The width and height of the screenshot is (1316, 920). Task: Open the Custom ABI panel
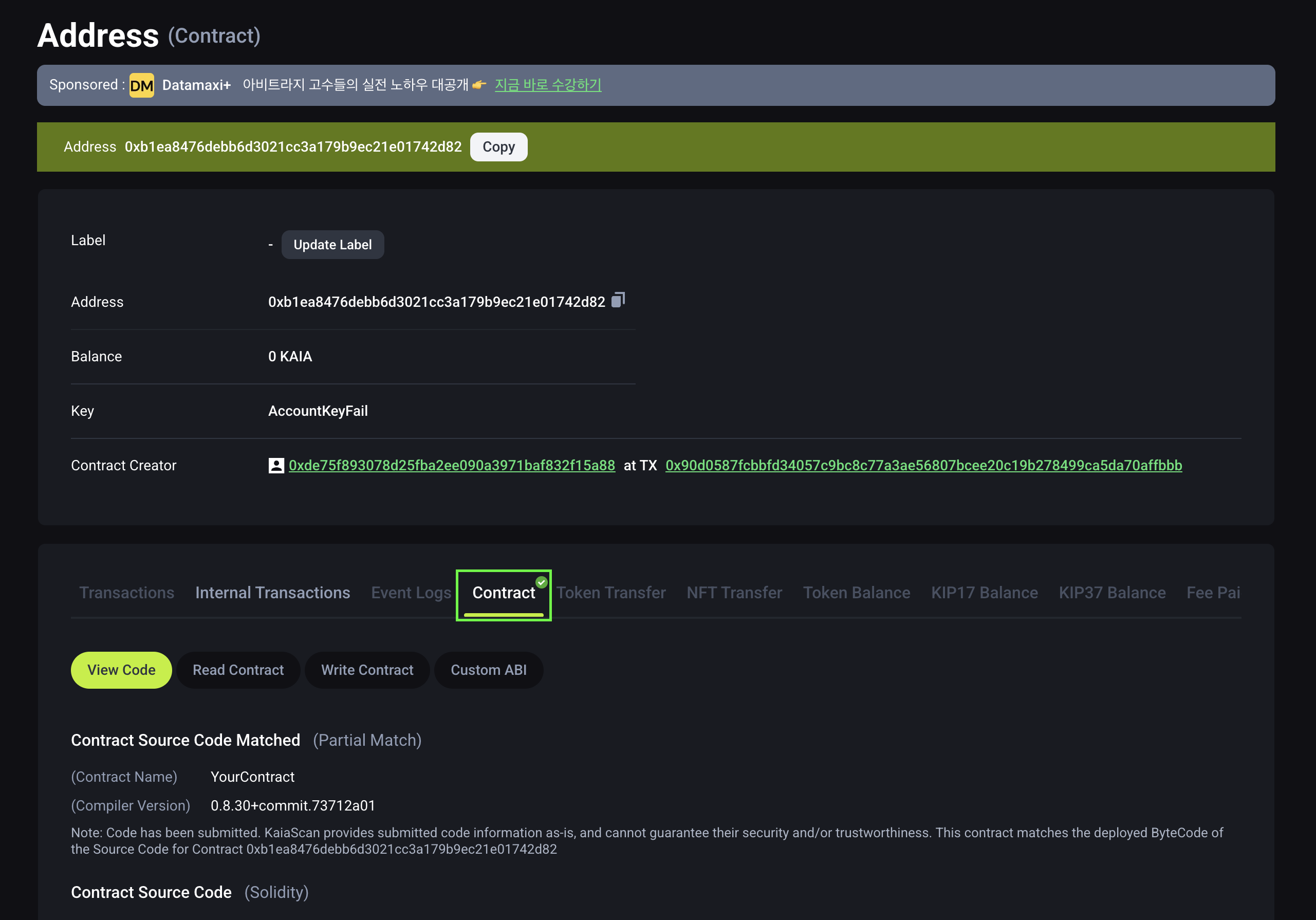(x=489, y=670)
